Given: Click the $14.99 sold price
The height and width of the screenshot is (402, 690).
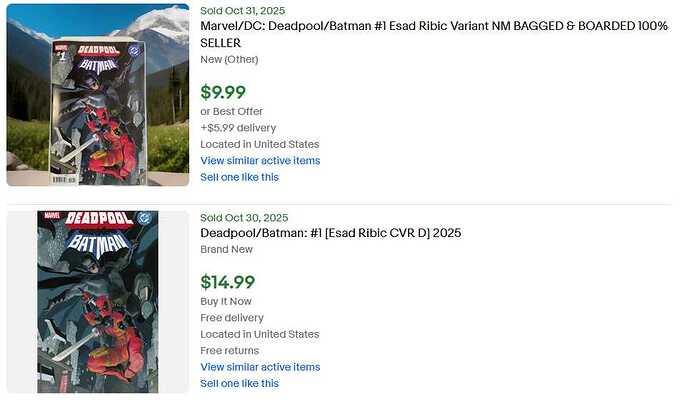Looking at the screenshot, I should click(227, 282).
